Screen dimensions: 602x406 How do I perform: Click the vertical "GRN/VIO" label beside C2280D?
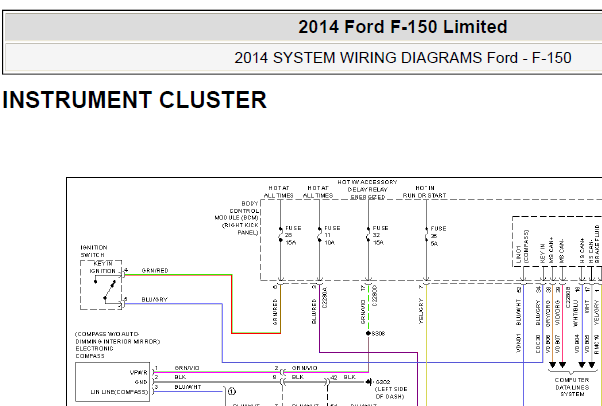tap(363, 312)
